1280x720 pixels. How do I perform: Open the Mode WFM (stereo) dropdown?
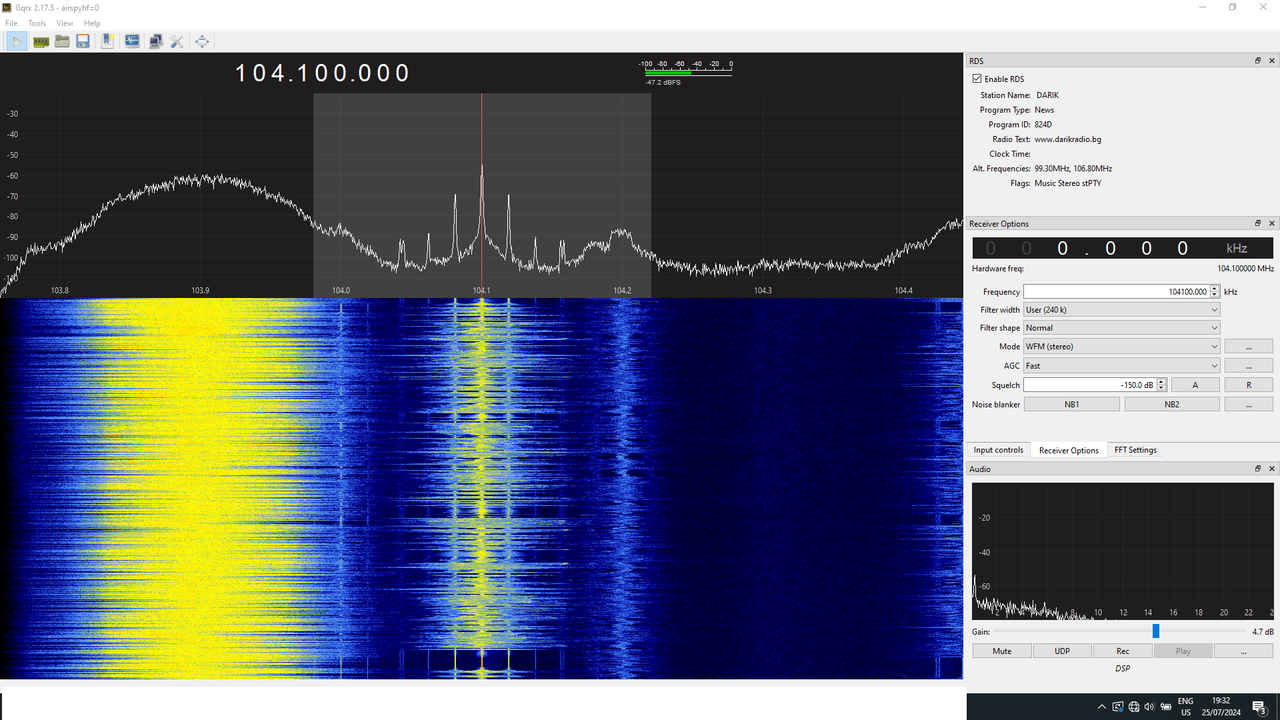click(1122, 347)
